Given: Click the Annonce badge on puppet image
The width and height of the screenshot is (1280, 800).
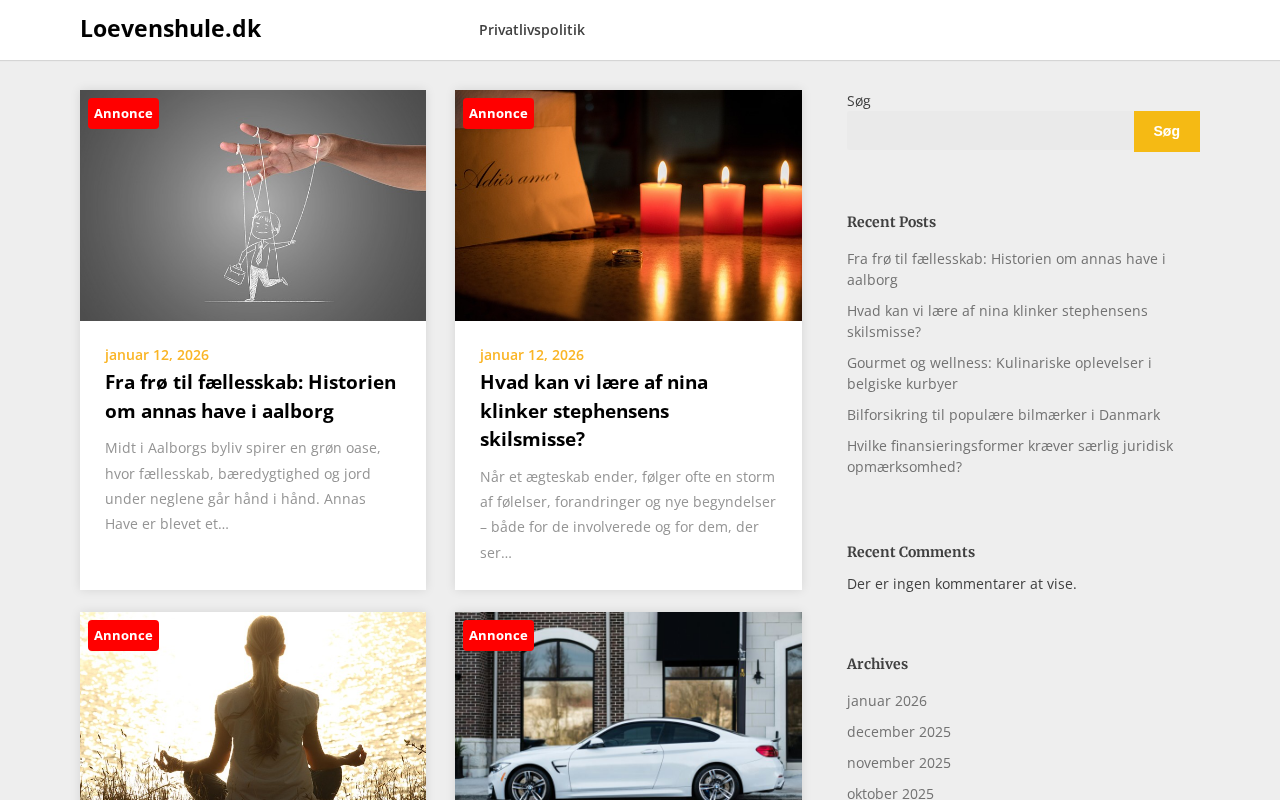Looking at the screenshot, I should [x=123, y=113].
